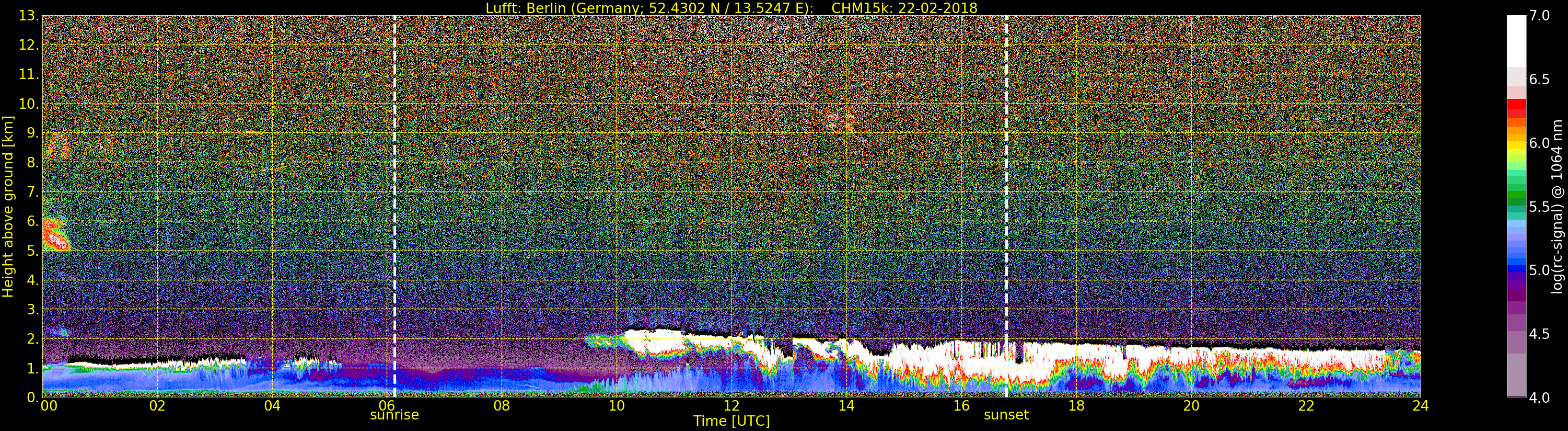Click height axis tick '4.'
This screenshot has height=431, width=1568.
tap(33, 280)
